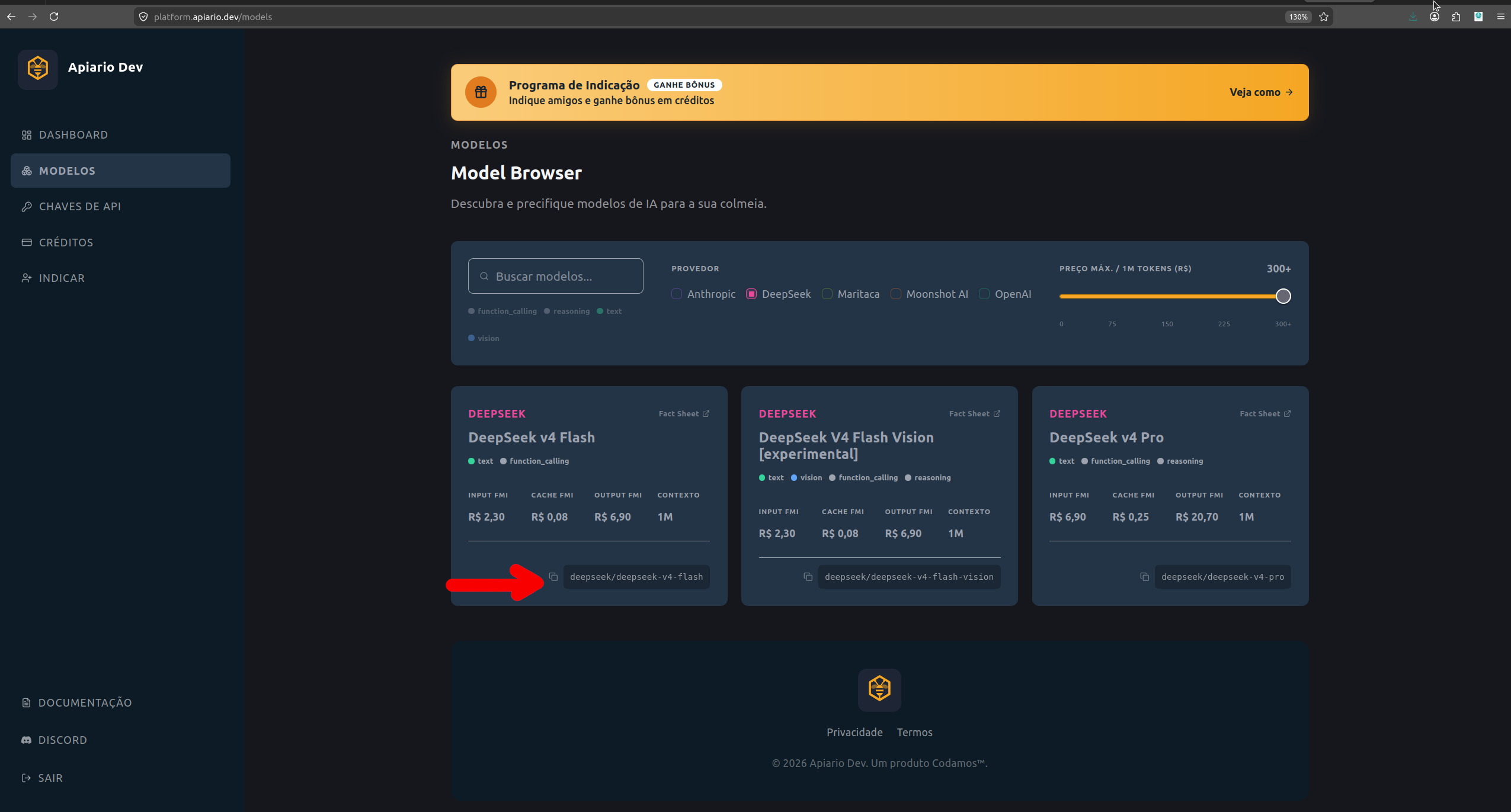The height and width of the screenshot is (812, 1511).
Task: Open Fact Sheet for V4 Flash Vision
Action: [975, 414]
